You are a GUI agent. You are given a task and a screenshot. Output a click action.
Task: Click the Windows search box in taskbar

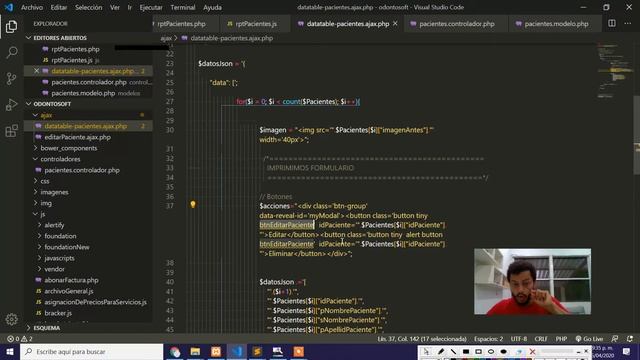[x=91, y=352]
